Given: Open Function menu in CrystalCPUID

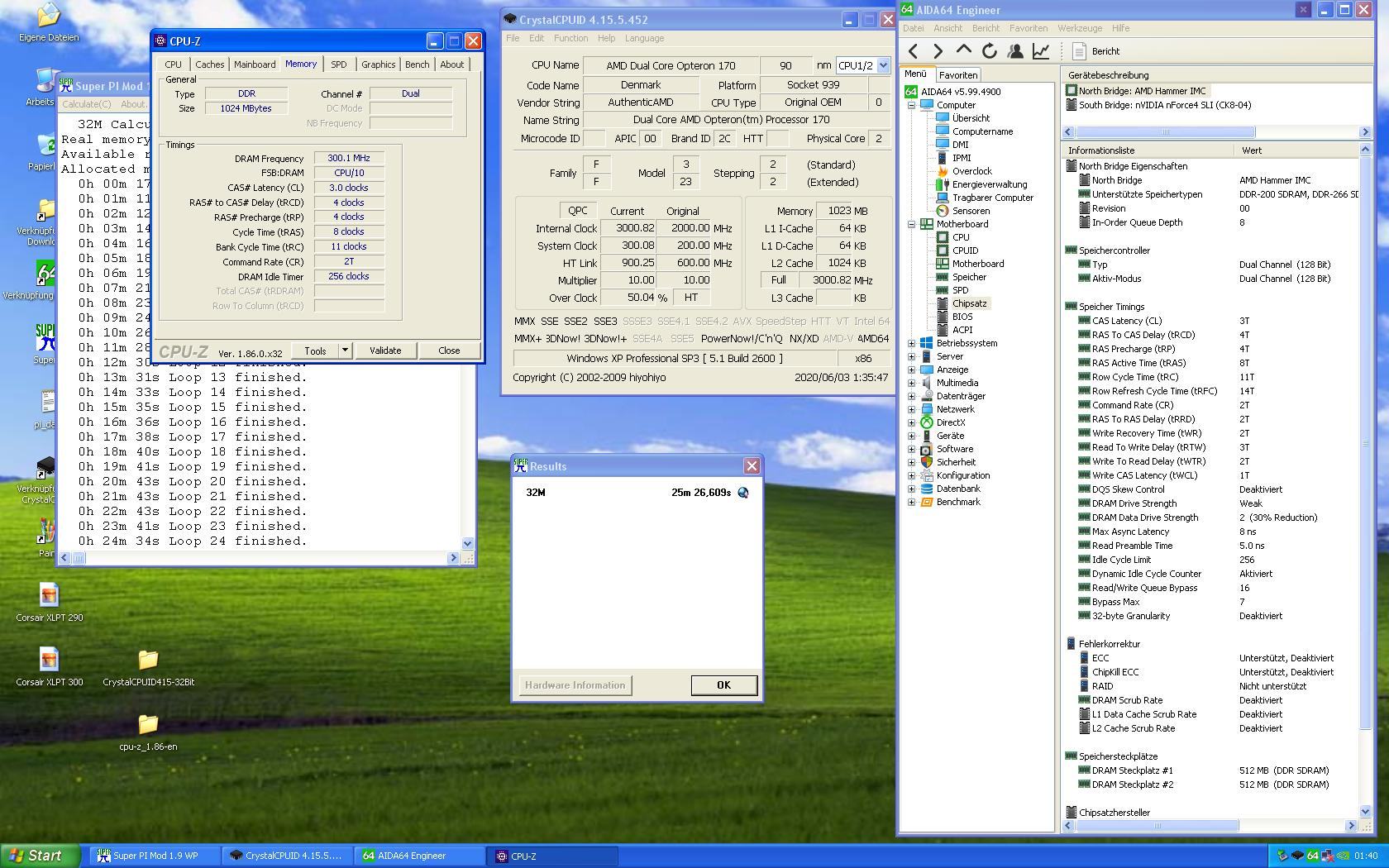Looking at the screenshot, I should point(570,38).
